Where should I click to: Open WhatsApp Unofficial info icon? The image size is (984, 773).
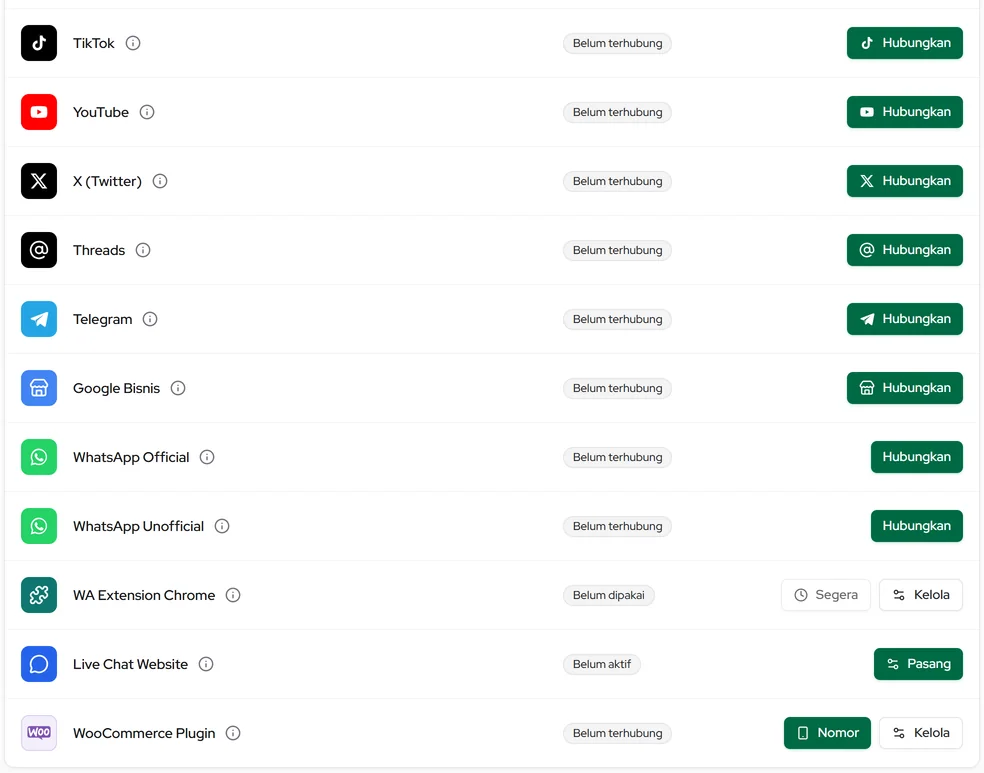tap(222, 526)
